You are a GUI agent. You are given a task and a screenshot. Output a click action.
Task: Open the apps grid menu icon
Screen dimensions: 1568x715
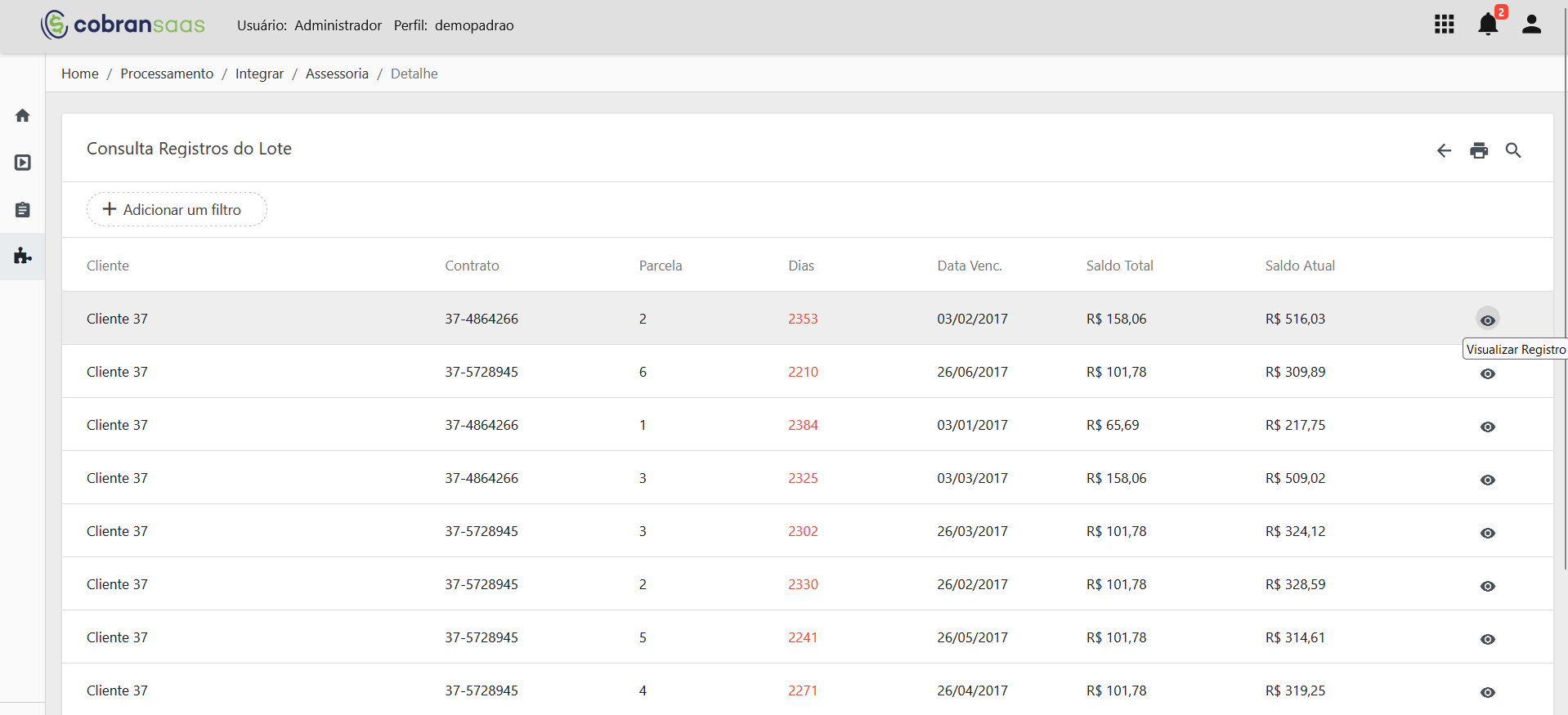(1444, 25)
